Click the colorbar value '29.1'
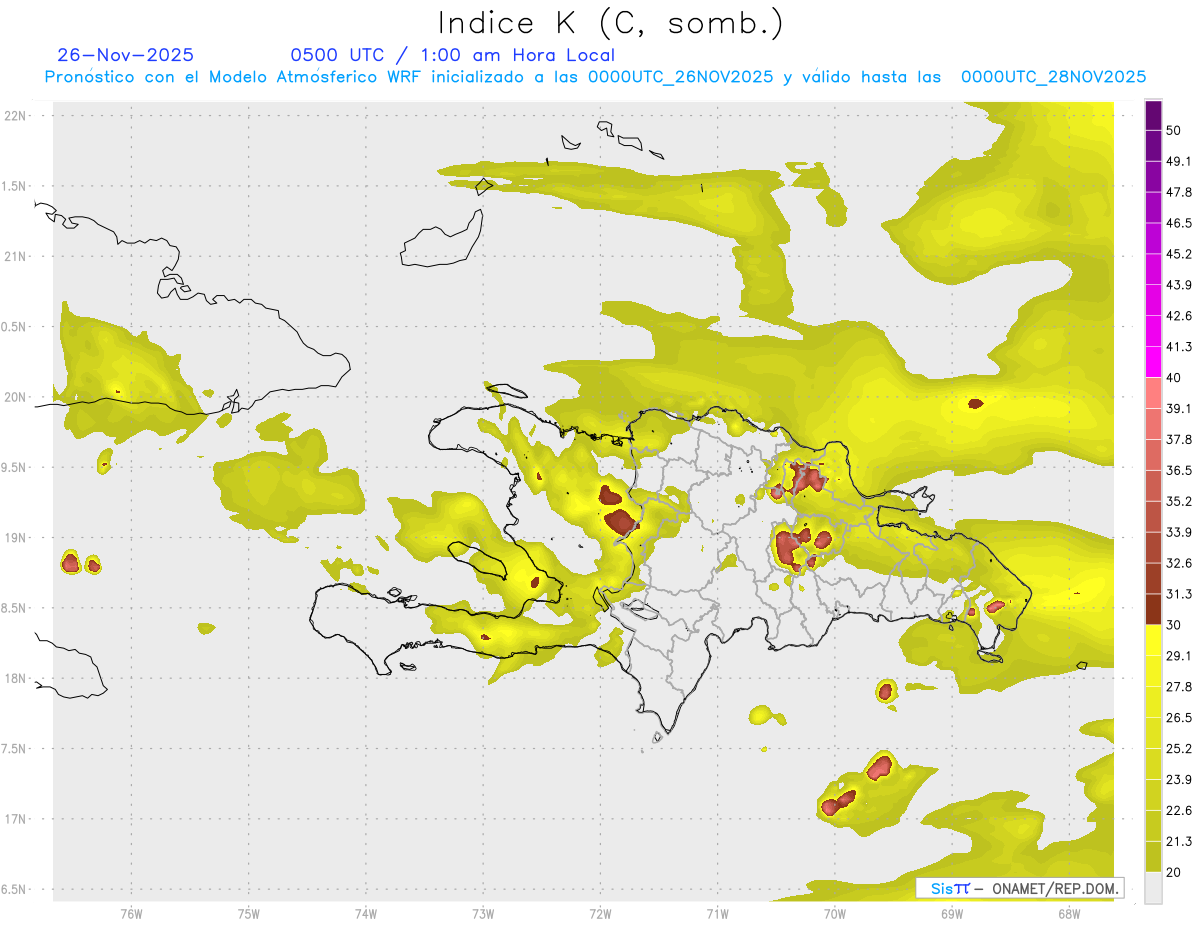 point(1179,656)
